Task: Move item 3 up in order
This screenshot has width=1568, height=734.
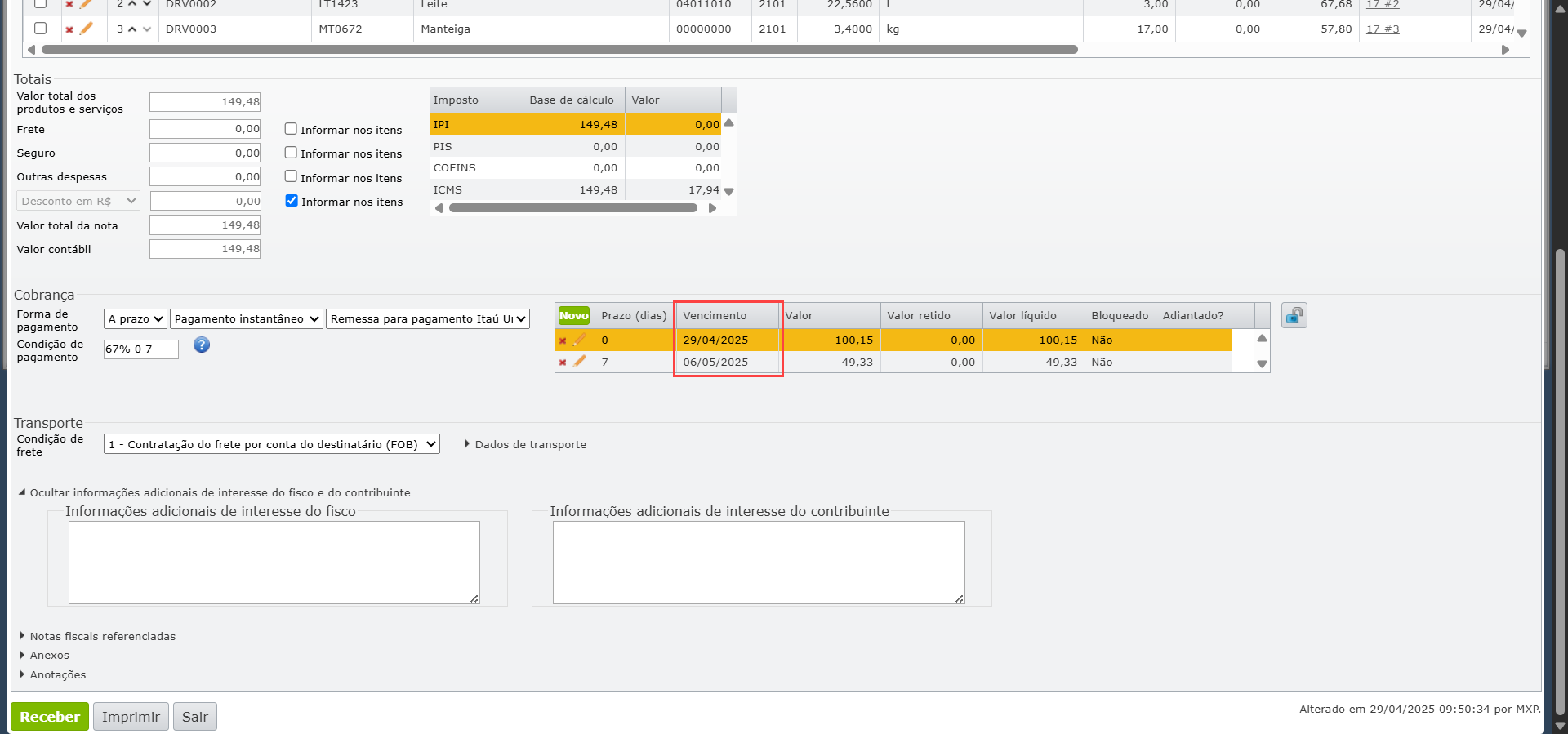Action: [x=132, y=29]
